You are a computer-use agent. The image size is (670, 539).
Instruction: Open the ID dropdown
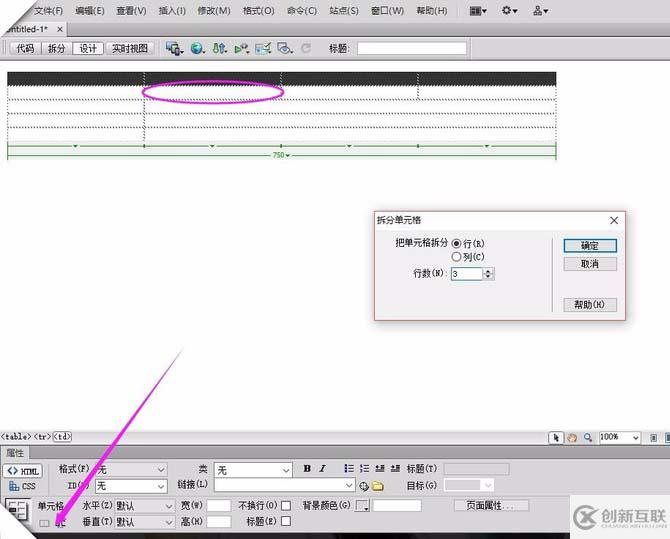tap(131, 486)
